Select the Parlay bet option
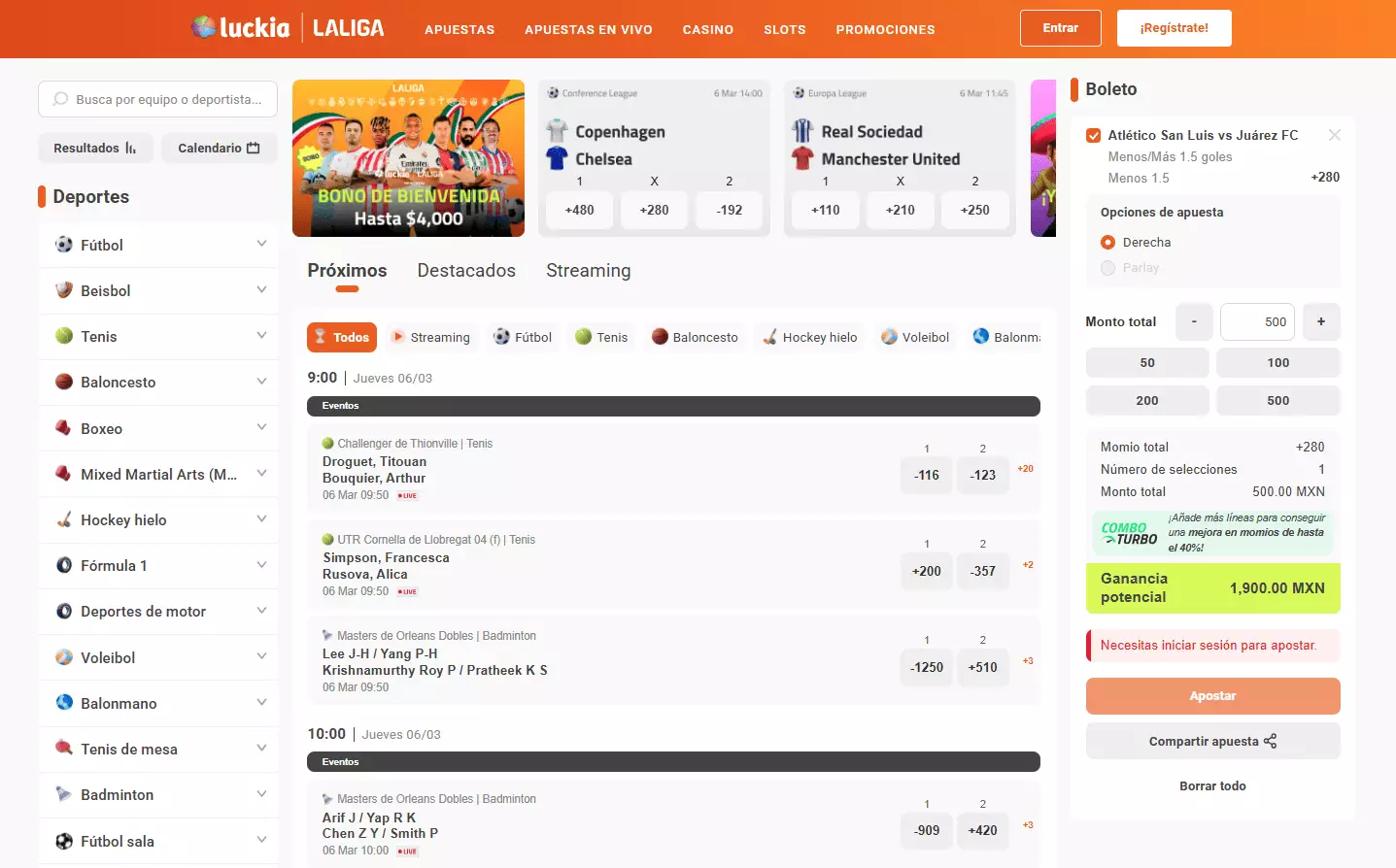1396x868 pixels. click(1107, 268)
